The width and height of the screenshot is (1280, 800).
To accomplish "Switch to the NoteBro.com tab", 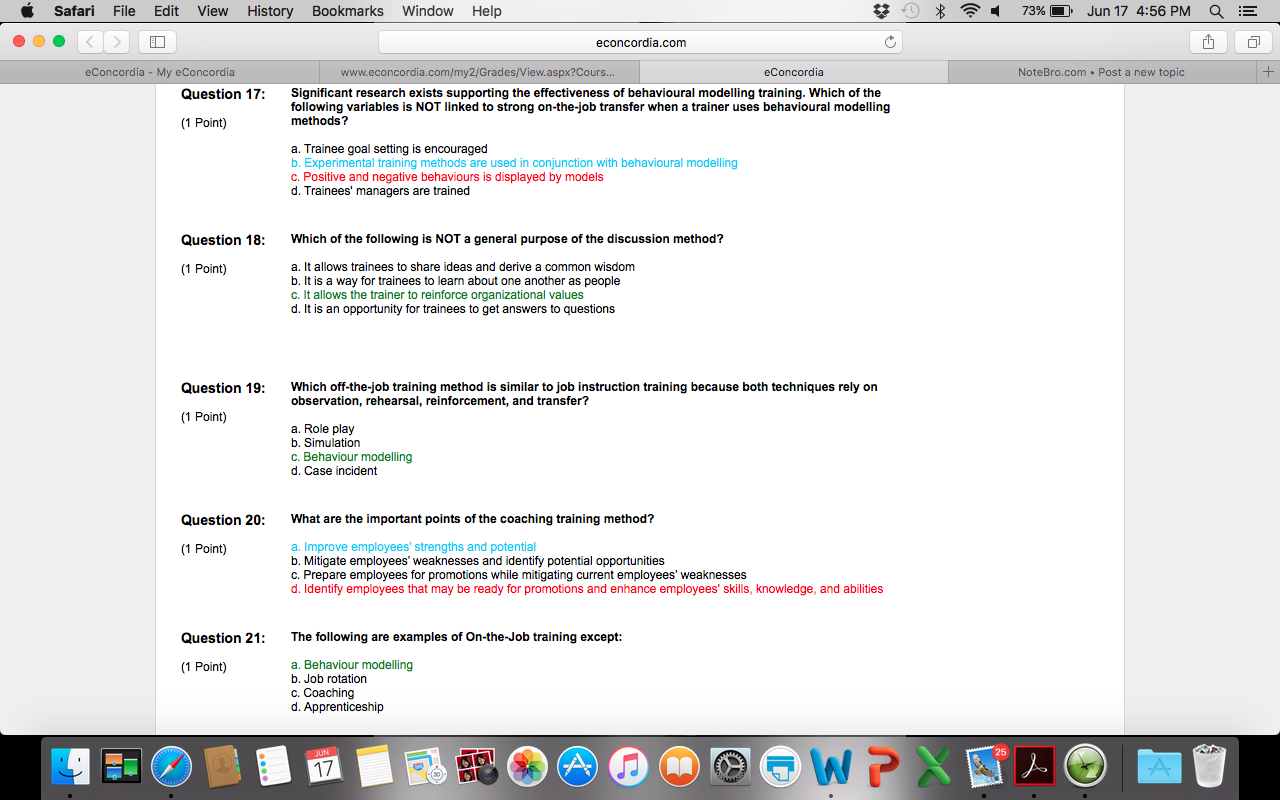I will (x=1101, y=72).
